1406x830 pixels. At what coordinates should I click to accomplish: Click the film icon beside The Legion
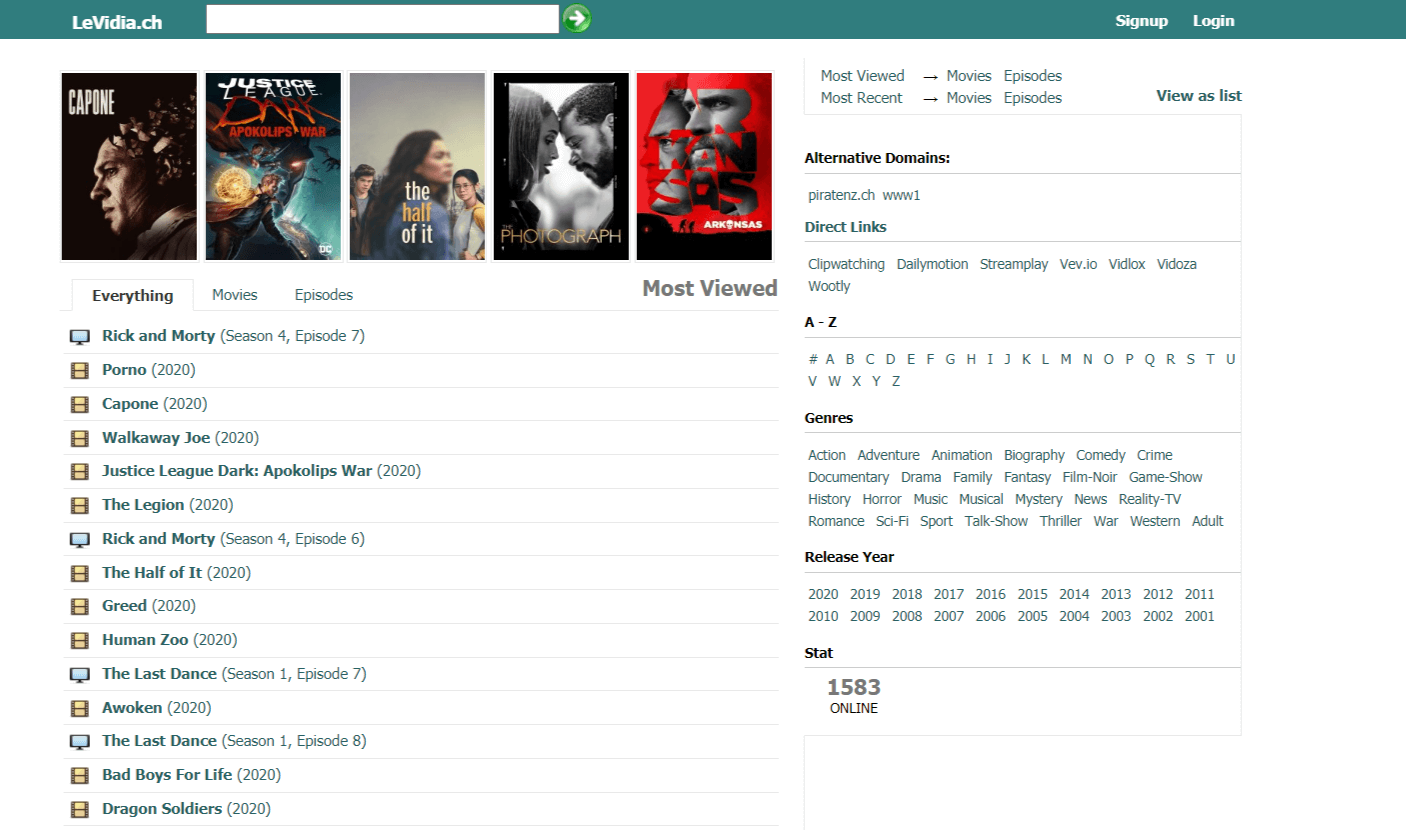[x=80, y=506]
